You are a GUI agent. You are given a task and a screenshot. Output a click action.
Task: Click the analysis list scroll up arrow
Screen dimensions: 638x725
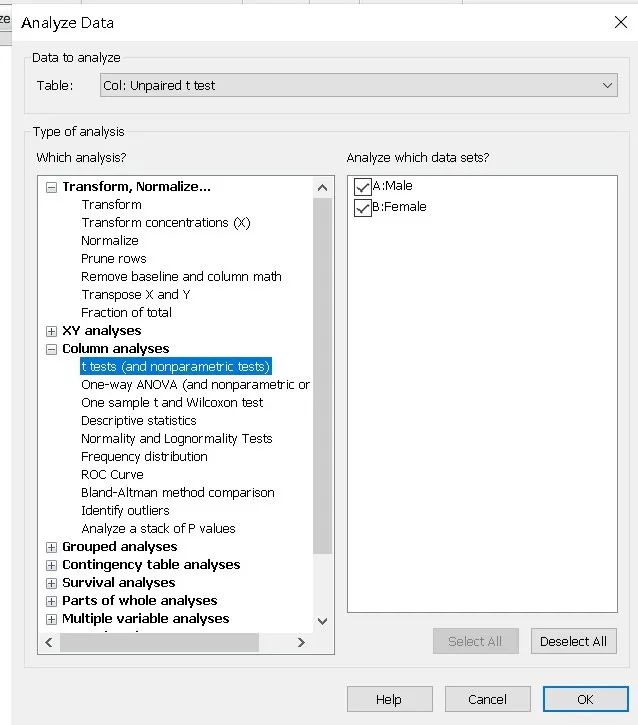[x=323, y=188]
